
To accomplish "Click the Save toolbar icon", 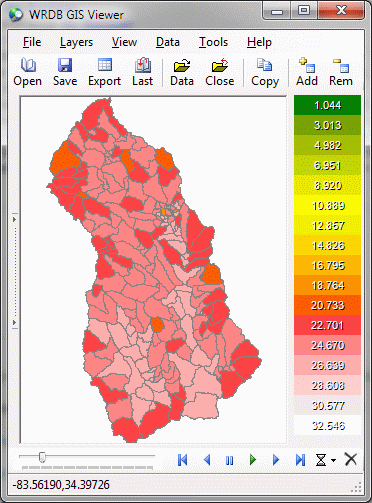I will [x=65, y=65].
